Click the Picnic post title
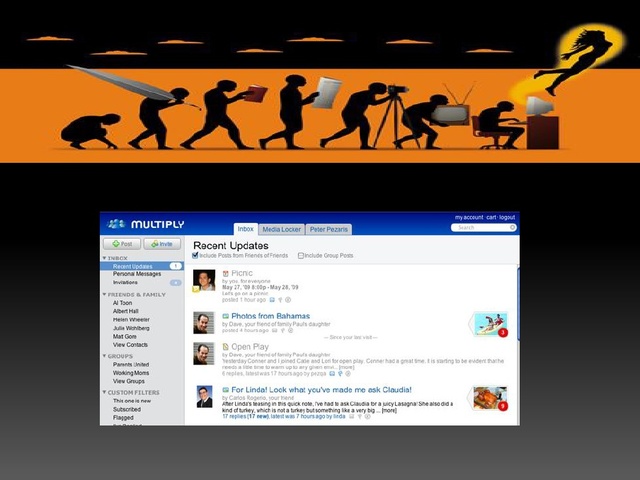This screenshot has width=640, height=480. (242, 273)
